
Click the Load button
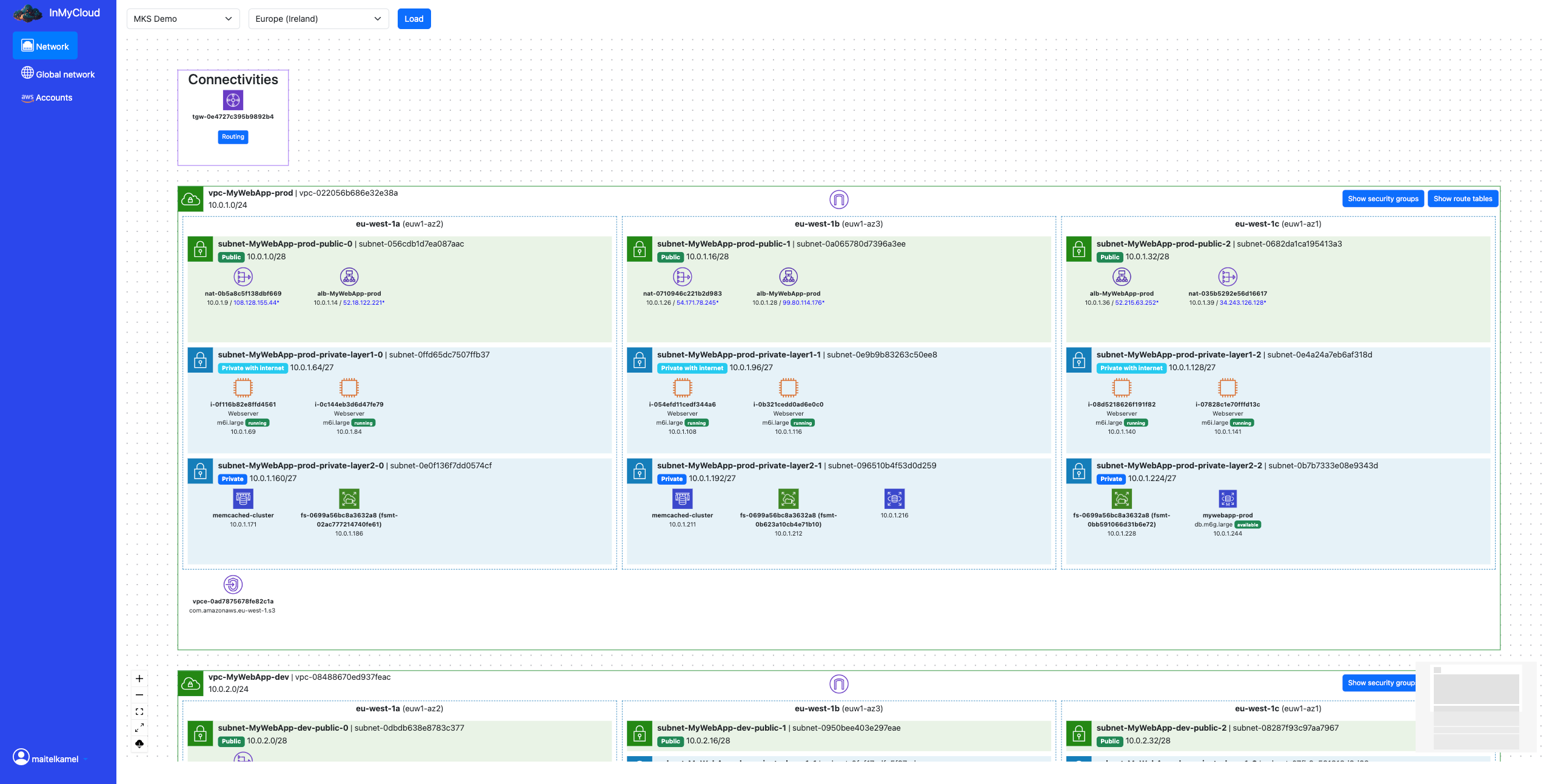414,19
